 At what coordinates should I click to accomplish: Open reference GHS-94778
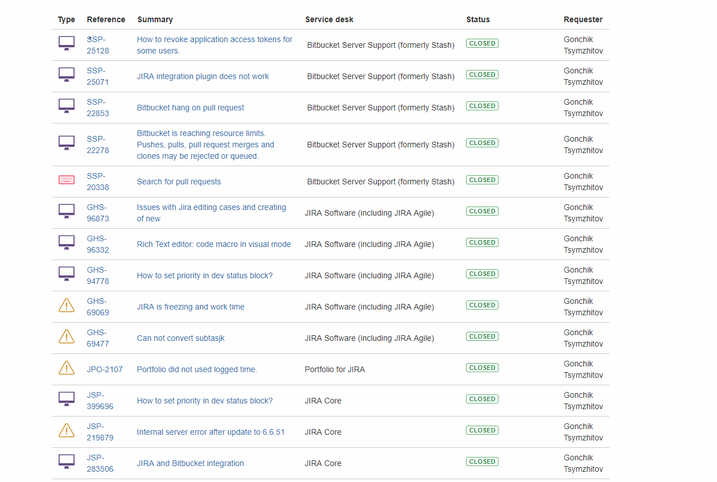click(98, 275)
